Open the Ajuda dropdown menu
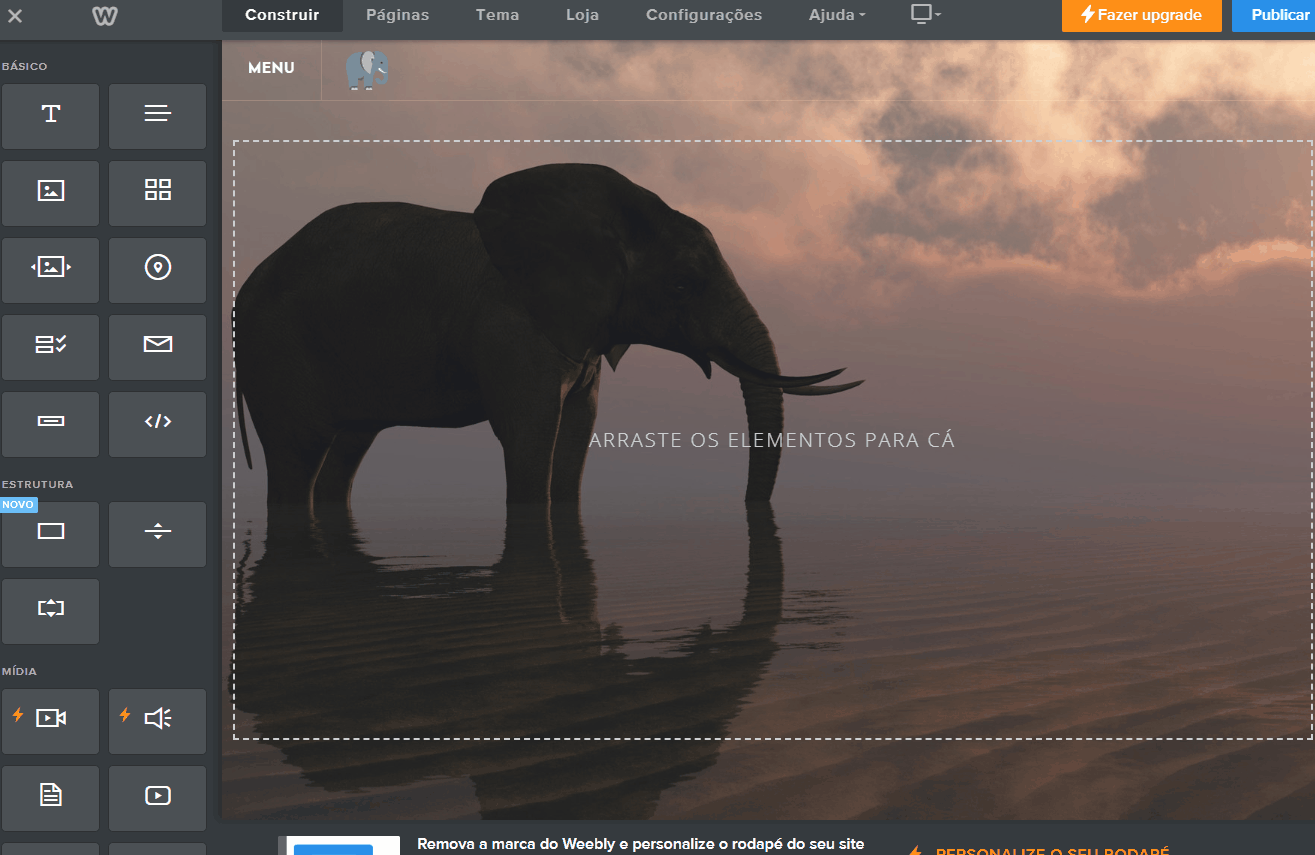1315x855 pixels. [x=837, y=15]
